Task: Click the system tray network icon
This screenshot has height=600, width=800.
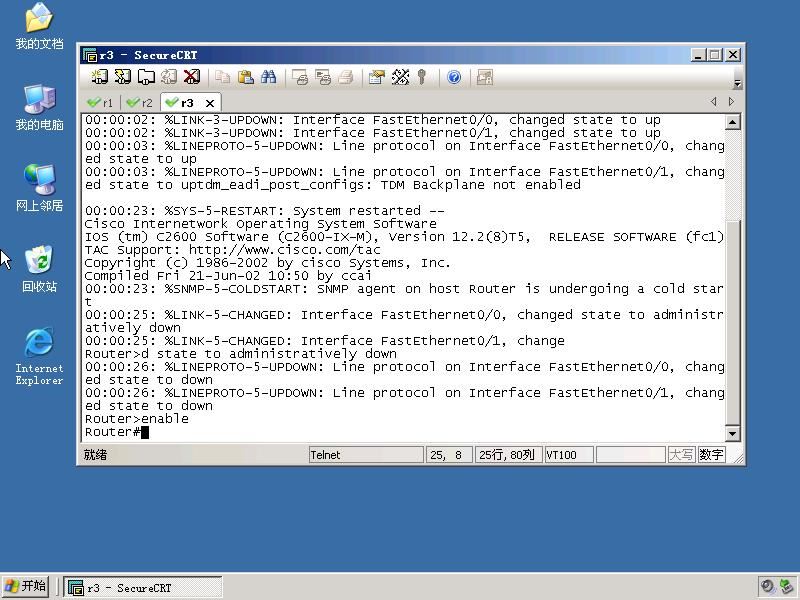Action: (x=787, y=587)
